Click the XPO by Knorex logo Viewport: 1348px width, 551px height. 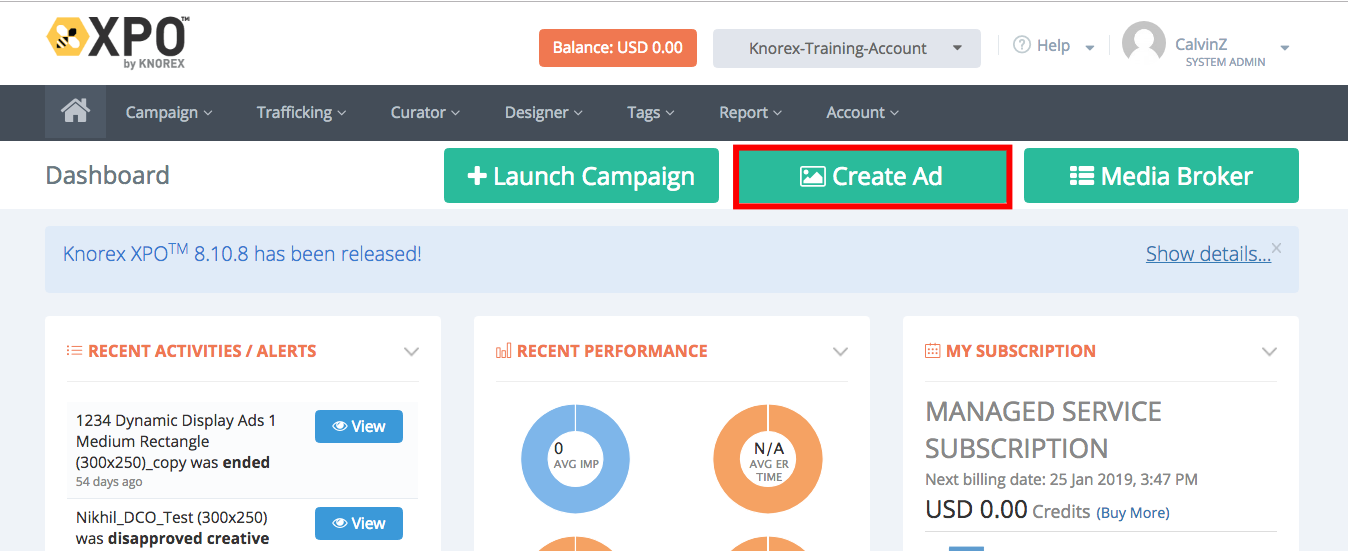[116, 43]
